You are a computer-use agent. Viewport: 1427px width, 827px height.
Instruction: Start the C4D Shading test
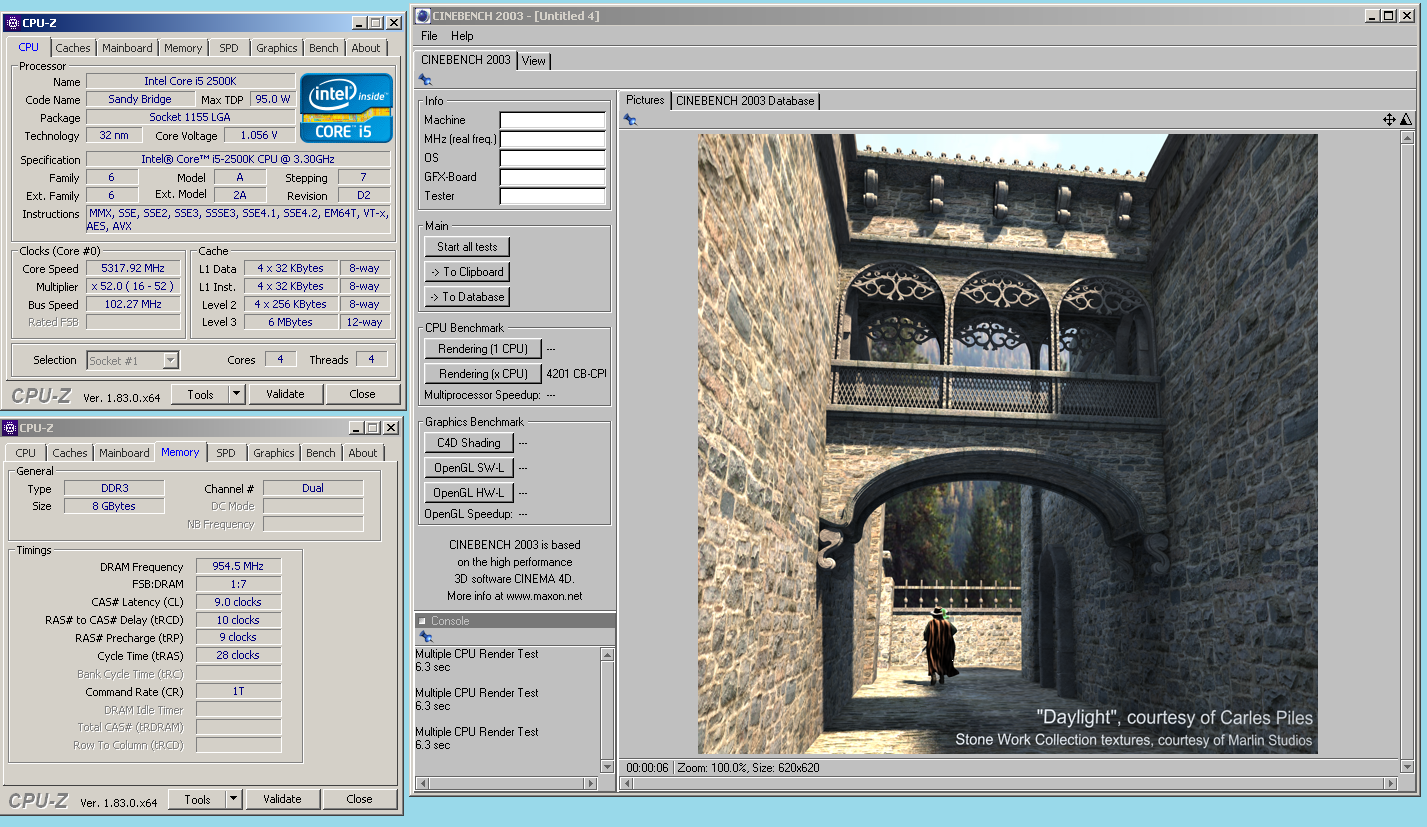coord(468,443)
